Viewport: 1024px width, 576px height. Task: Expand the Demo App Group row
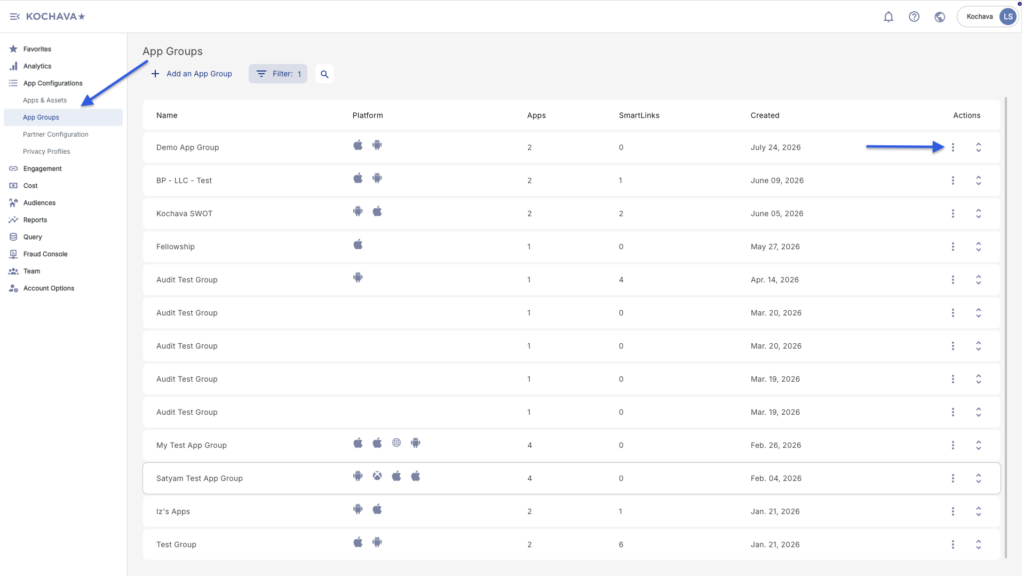(x=978, y=148)
